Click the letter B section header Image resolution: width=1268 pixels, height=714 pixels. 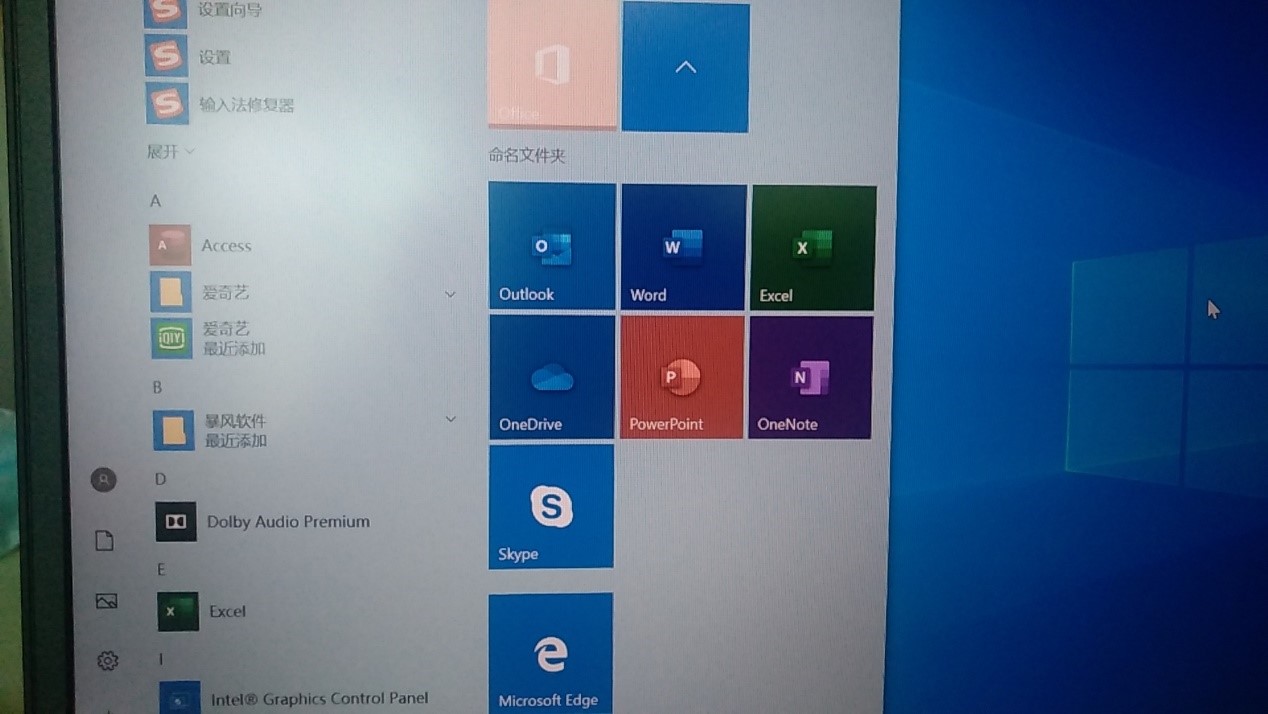point(157,387)
